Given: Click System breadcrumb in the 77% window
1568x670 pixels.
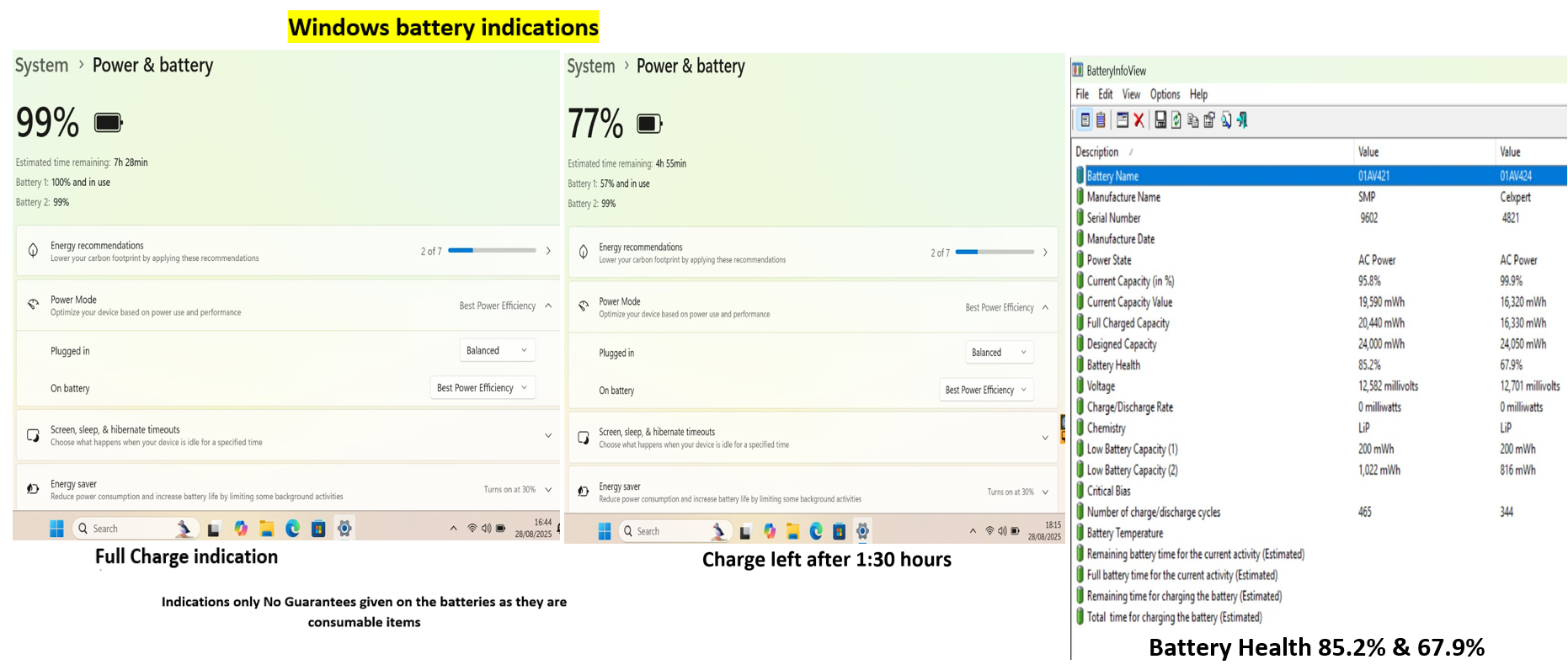Looking at the screenshot, I should 591,66.
